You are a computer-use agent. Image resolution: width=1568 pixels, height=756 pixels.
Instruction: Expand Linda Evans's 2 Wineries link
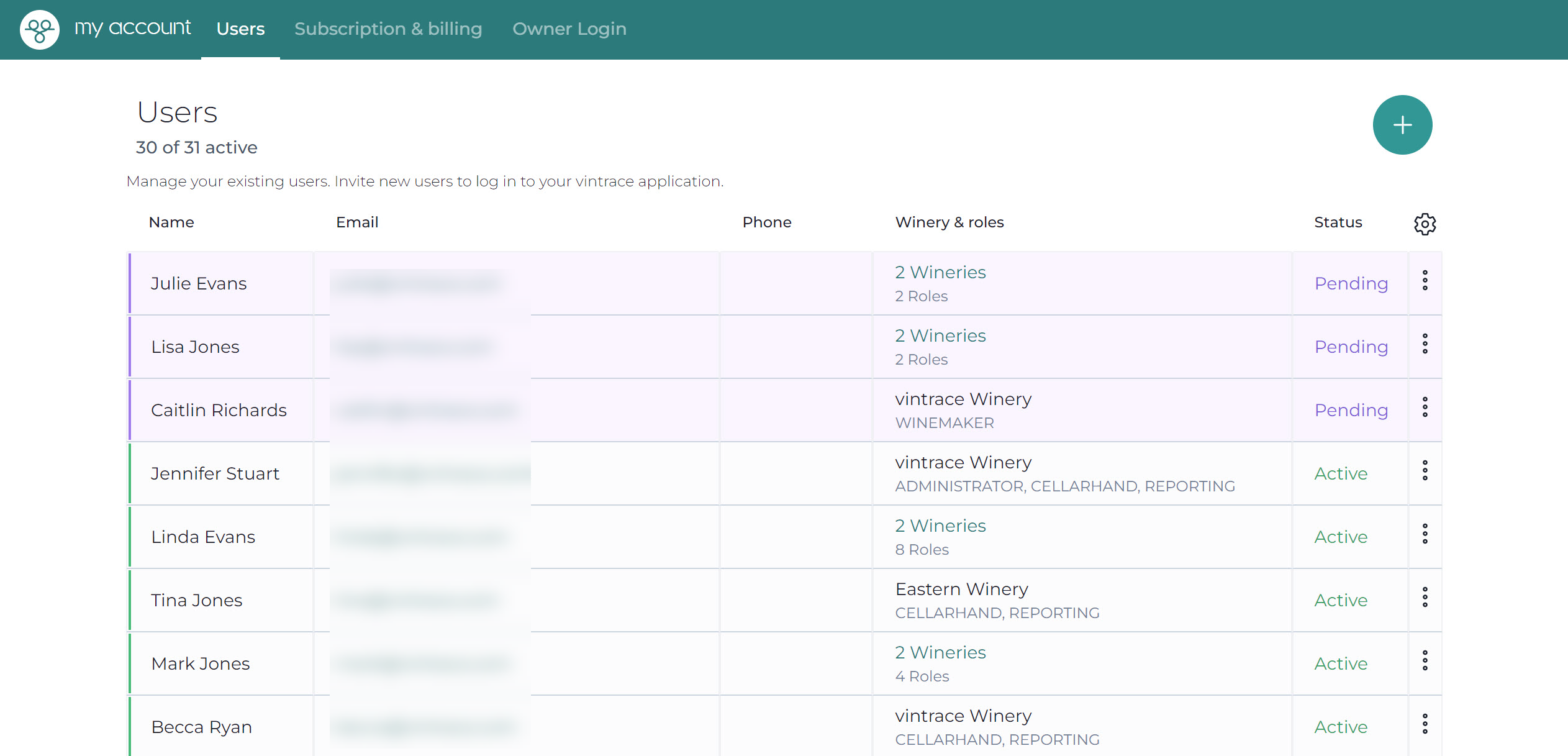click(x=940, y=526)
